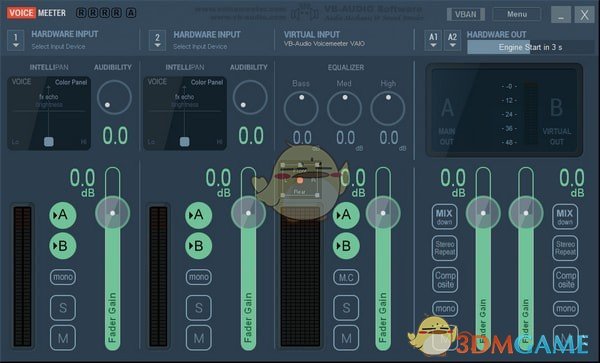Image resolution: width=600 pixels, height=363 pixels.
Task: Solo the Virtual Input strip
Action: click(x=346, y=308)
